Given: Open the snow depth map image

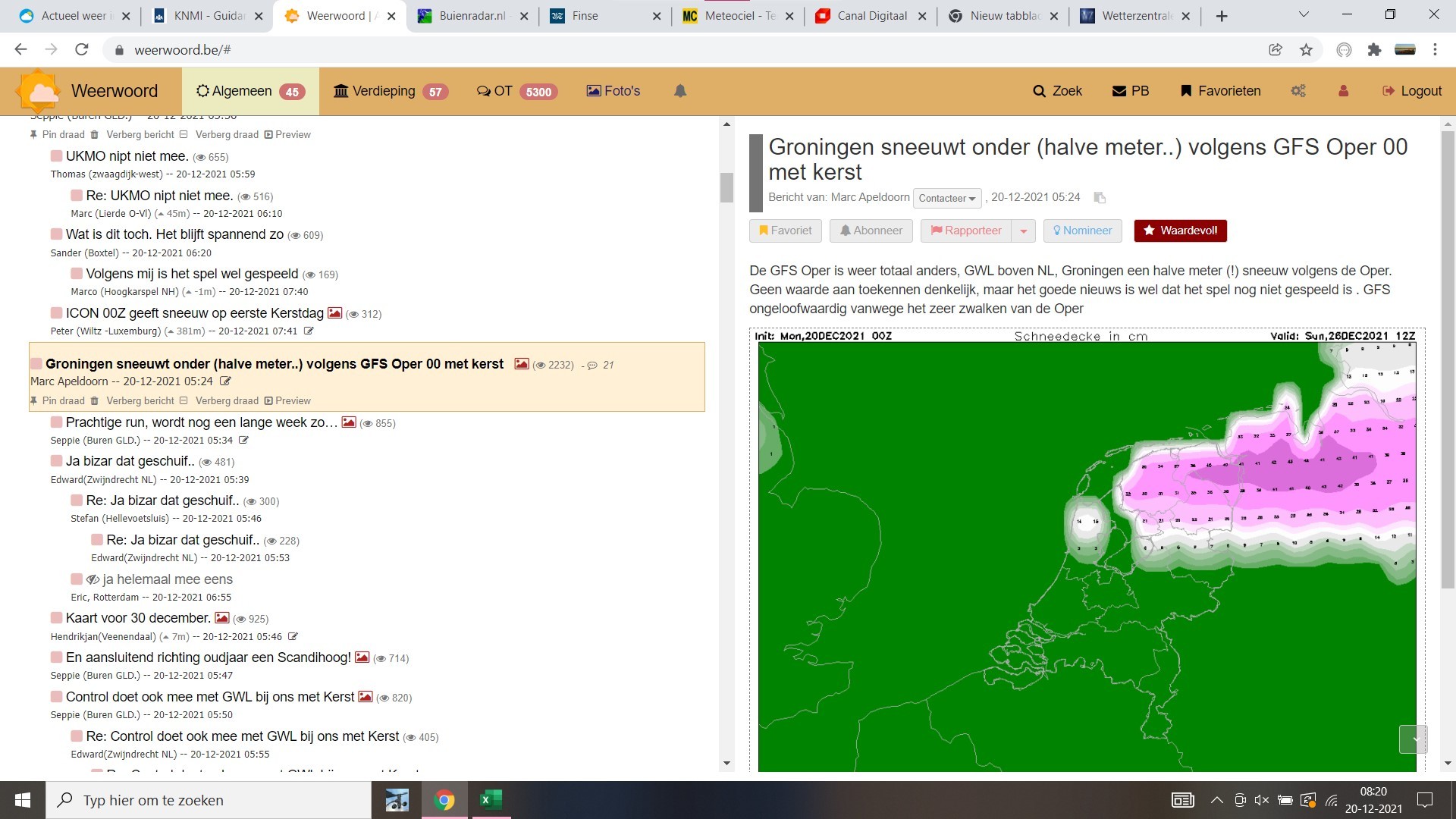Looking at the screenshot, I should pyautogui.click(x=1087, y=550).
